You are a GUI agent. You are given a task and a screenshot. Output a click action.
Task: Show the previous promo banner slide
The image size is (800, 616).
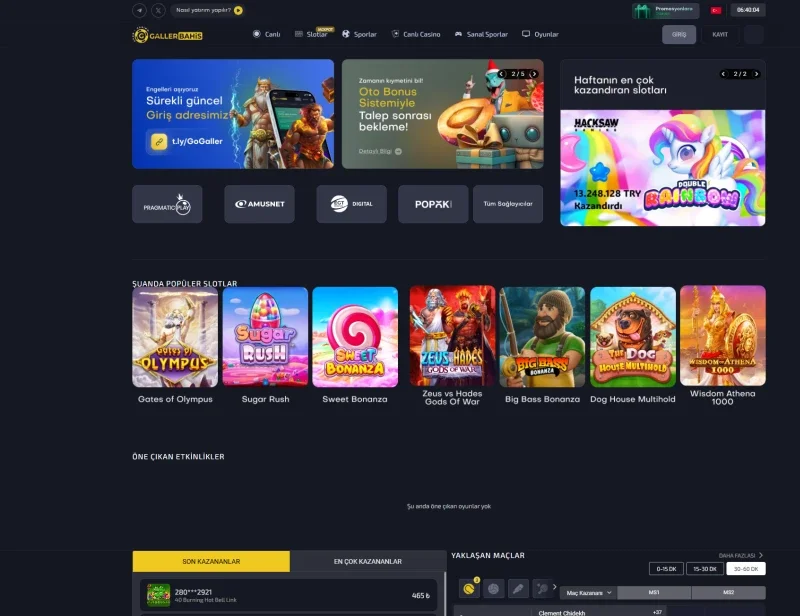tap(502, 74)
